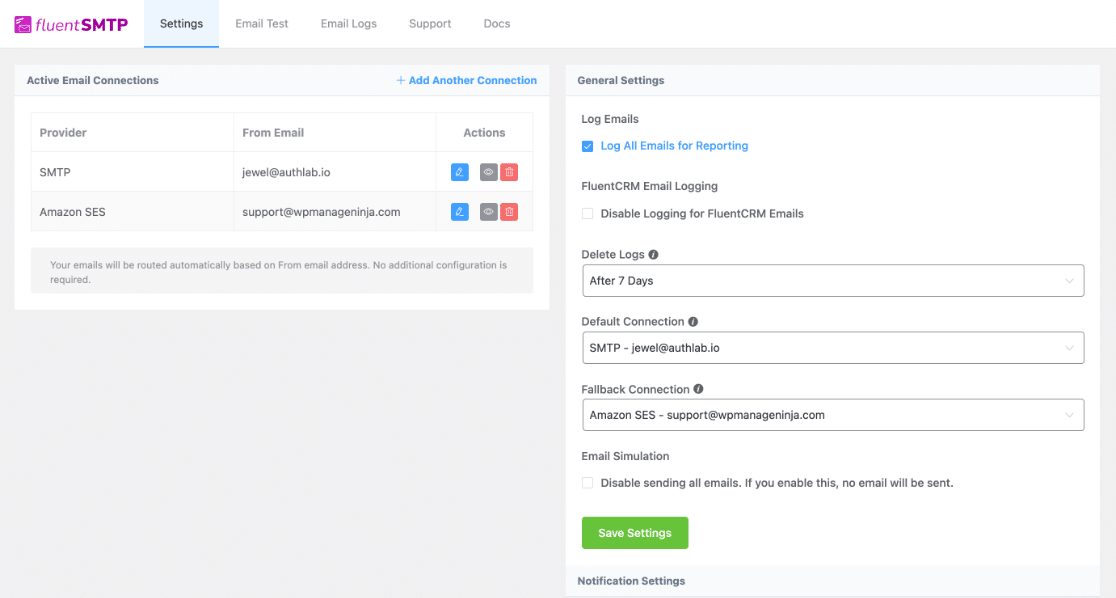Edit the Amazon SES connection
Image resolution: width=1116 pixels, height=598 pixels.
460,212
